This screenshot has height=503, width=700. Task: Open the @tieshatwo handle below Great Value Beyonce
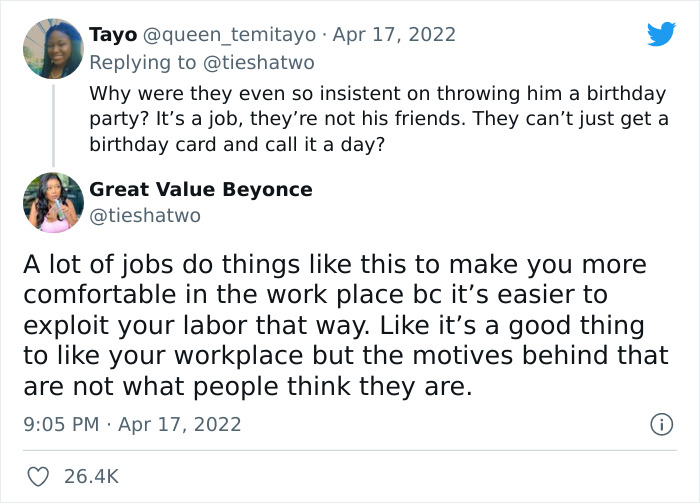pos(145,215)
